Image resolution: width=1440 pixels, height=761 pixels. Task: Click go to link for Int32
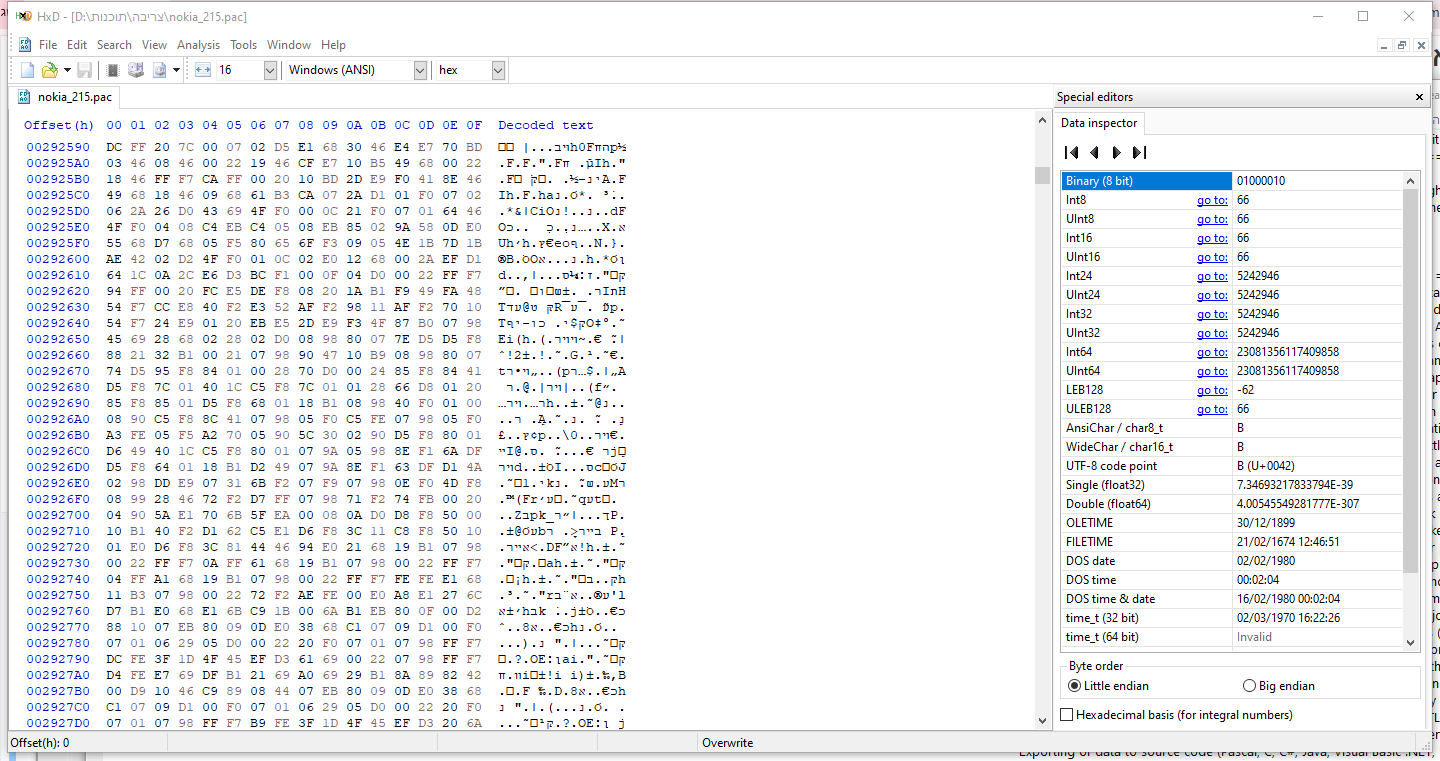pyautogui.click(x=1212, y=314)
